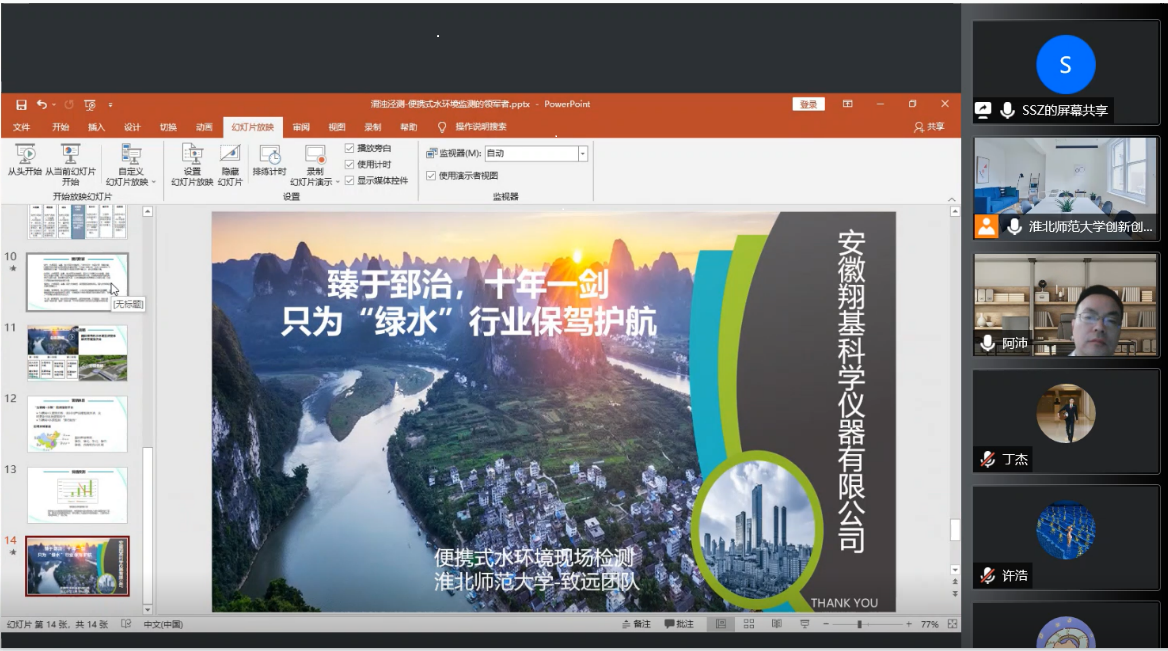Switch to the Home (开始) tab
Image resolution: width=1168 pixels, height=651 pixels.
click(x=60, y=127)
